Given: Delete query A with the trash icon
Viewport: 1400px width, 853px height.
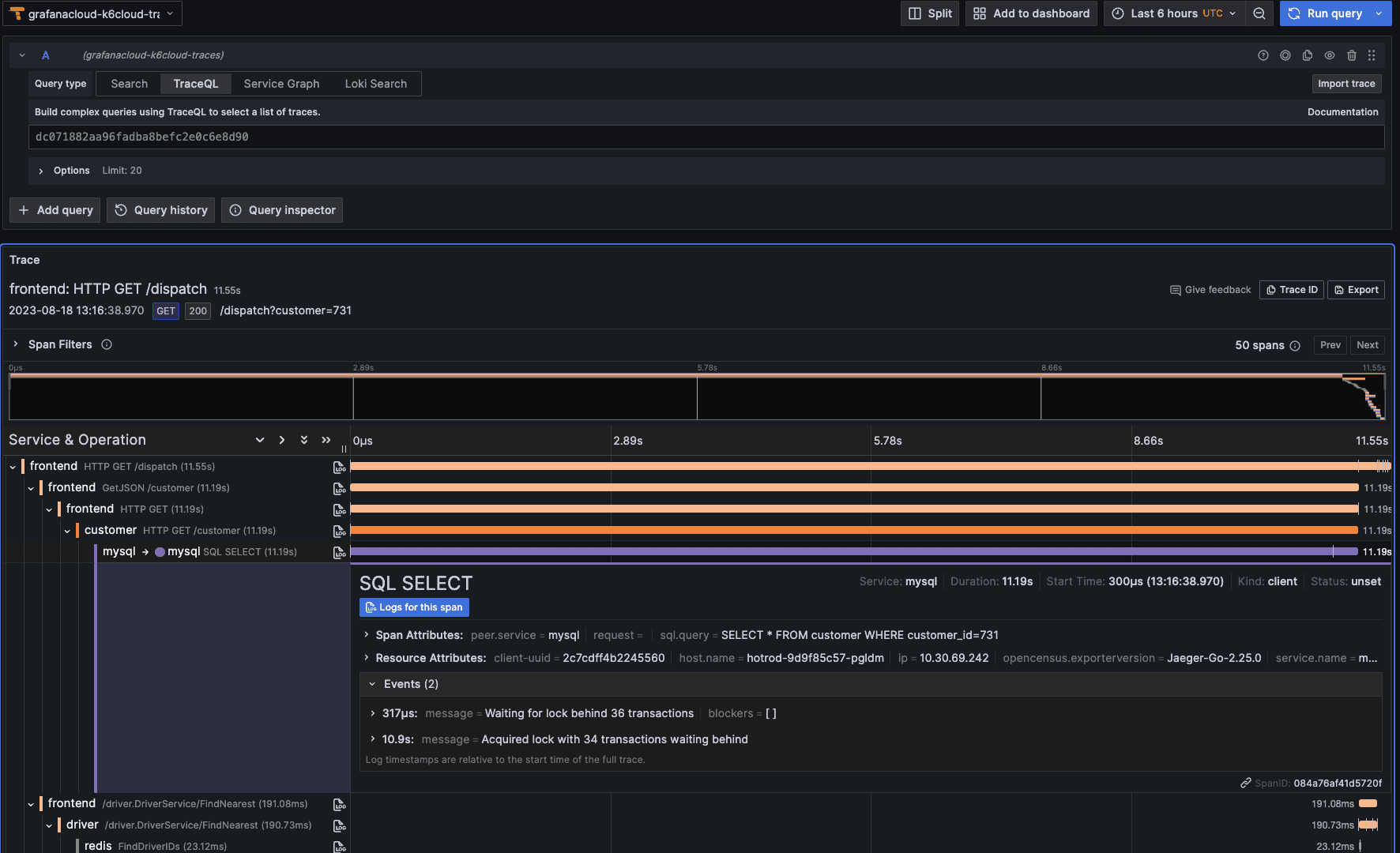Looking at the screenshot, I should pos(1352,54).
